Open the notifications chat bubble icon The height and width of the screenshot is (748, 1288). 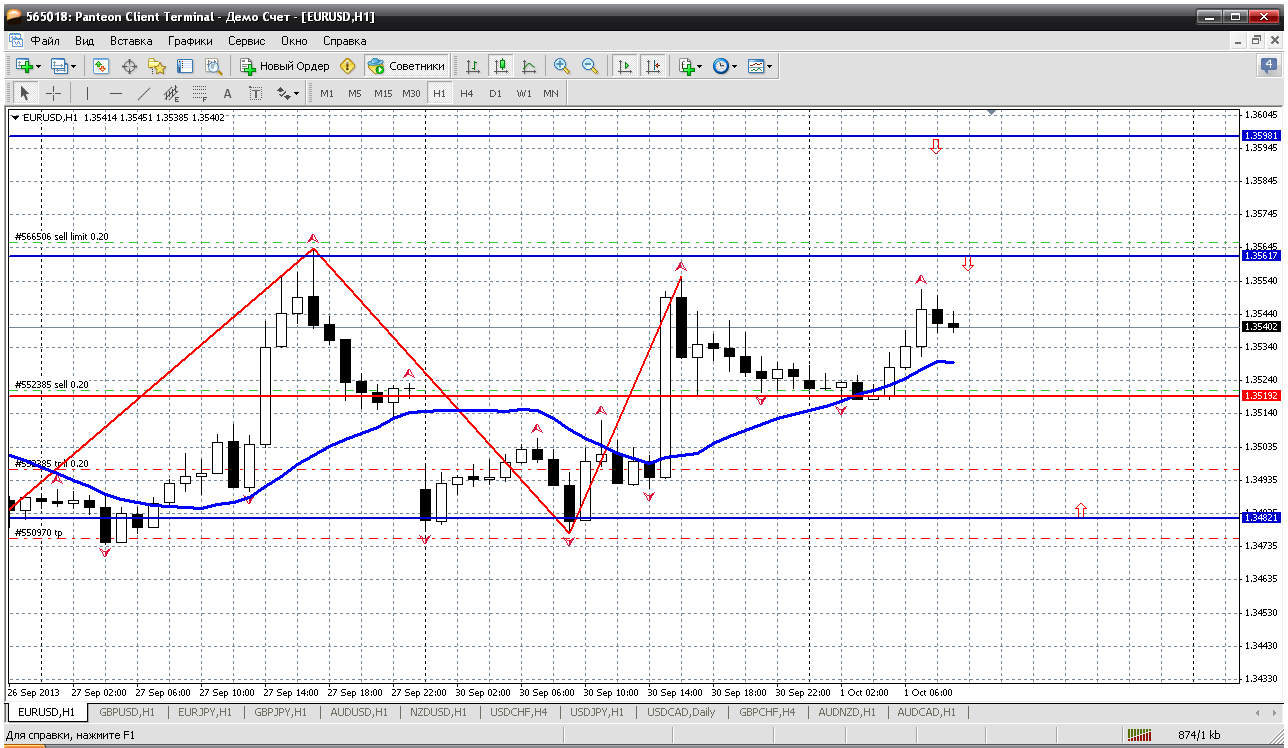[x=1267, y=66]
